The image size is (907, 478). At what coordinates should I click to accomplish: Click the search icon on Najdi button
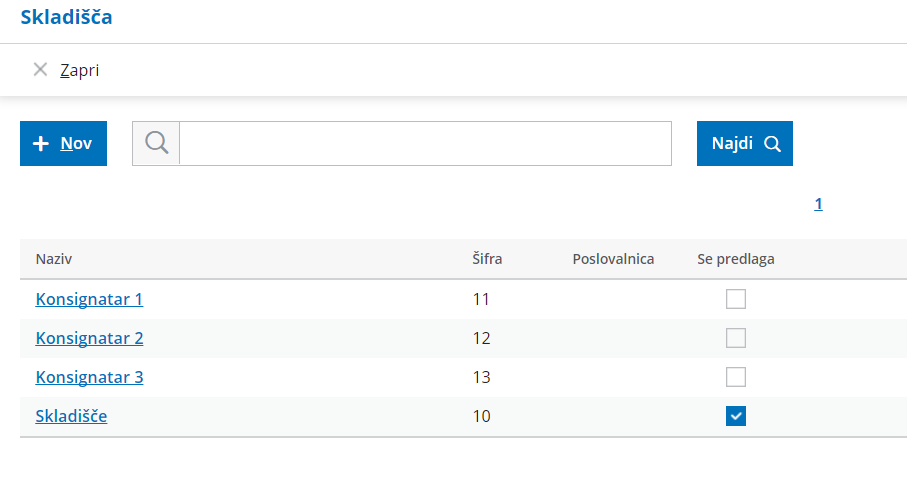pos(772,144)
